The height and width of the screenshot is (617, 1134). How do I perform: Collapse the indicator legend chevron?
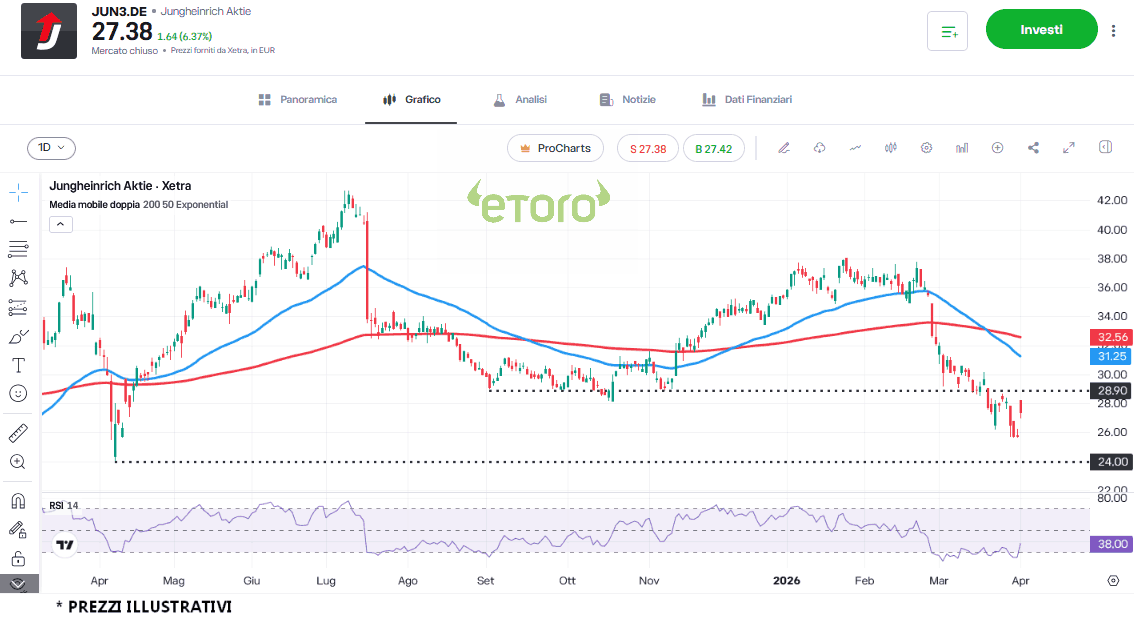[59, 224]
